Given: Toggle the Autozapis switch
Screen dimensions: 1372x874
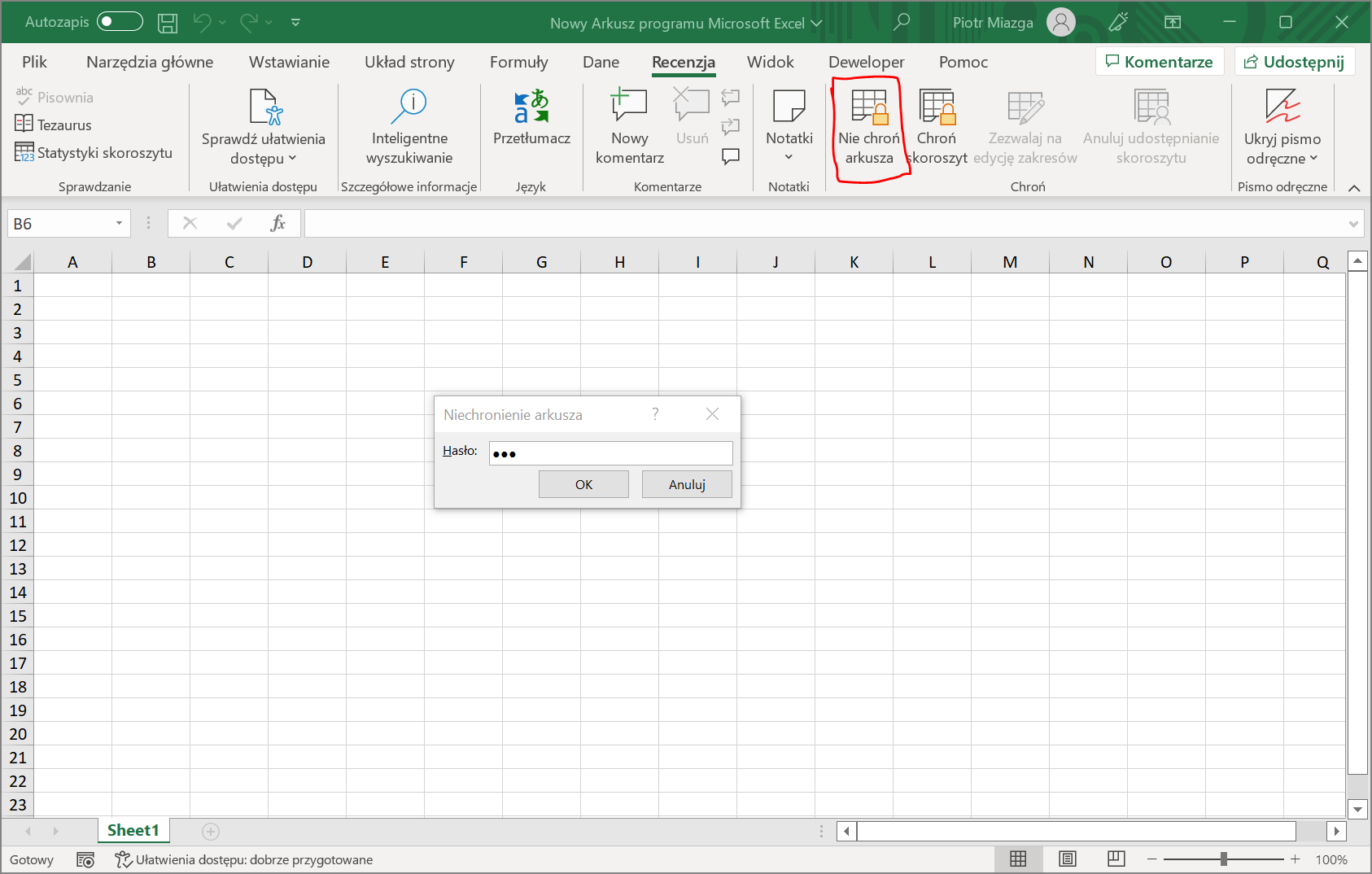Looking at the screenshot, I should (x=120, y=22).
